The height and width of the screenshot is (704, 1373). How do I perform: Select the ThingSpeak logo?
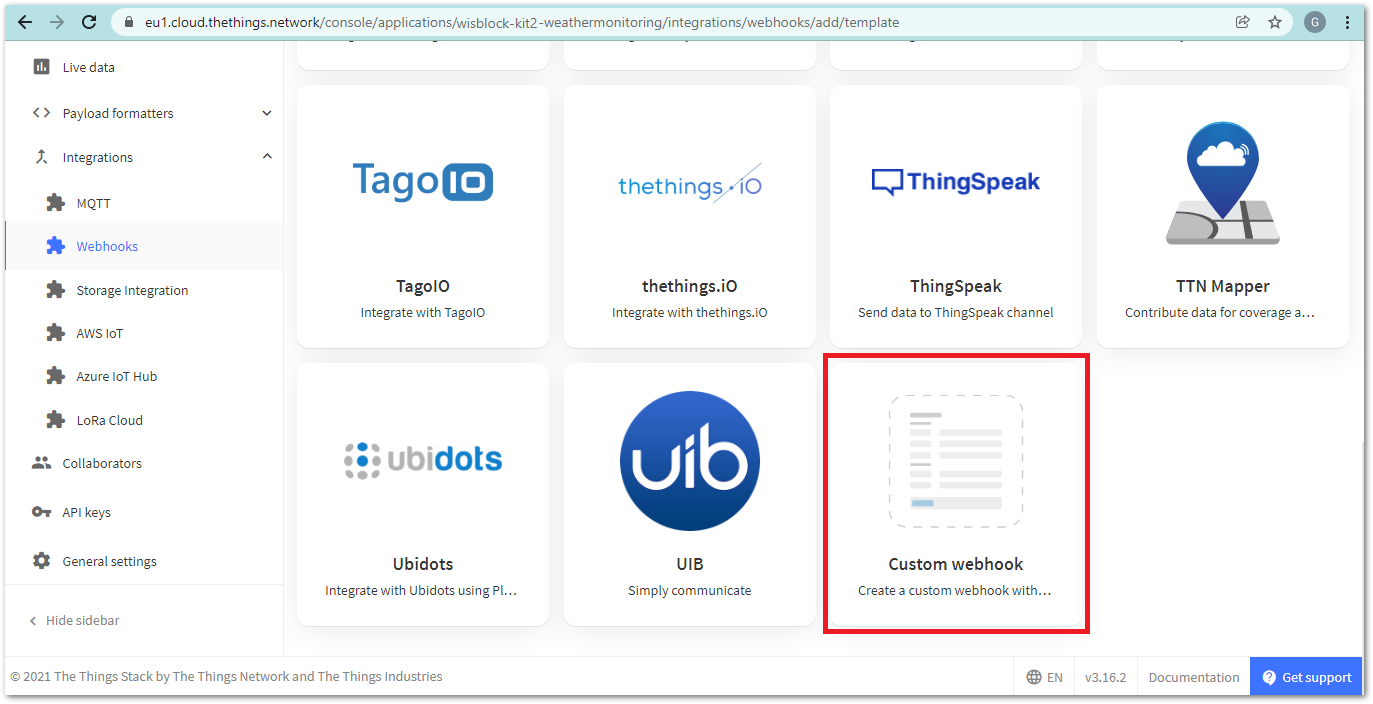tap(955, 182)
